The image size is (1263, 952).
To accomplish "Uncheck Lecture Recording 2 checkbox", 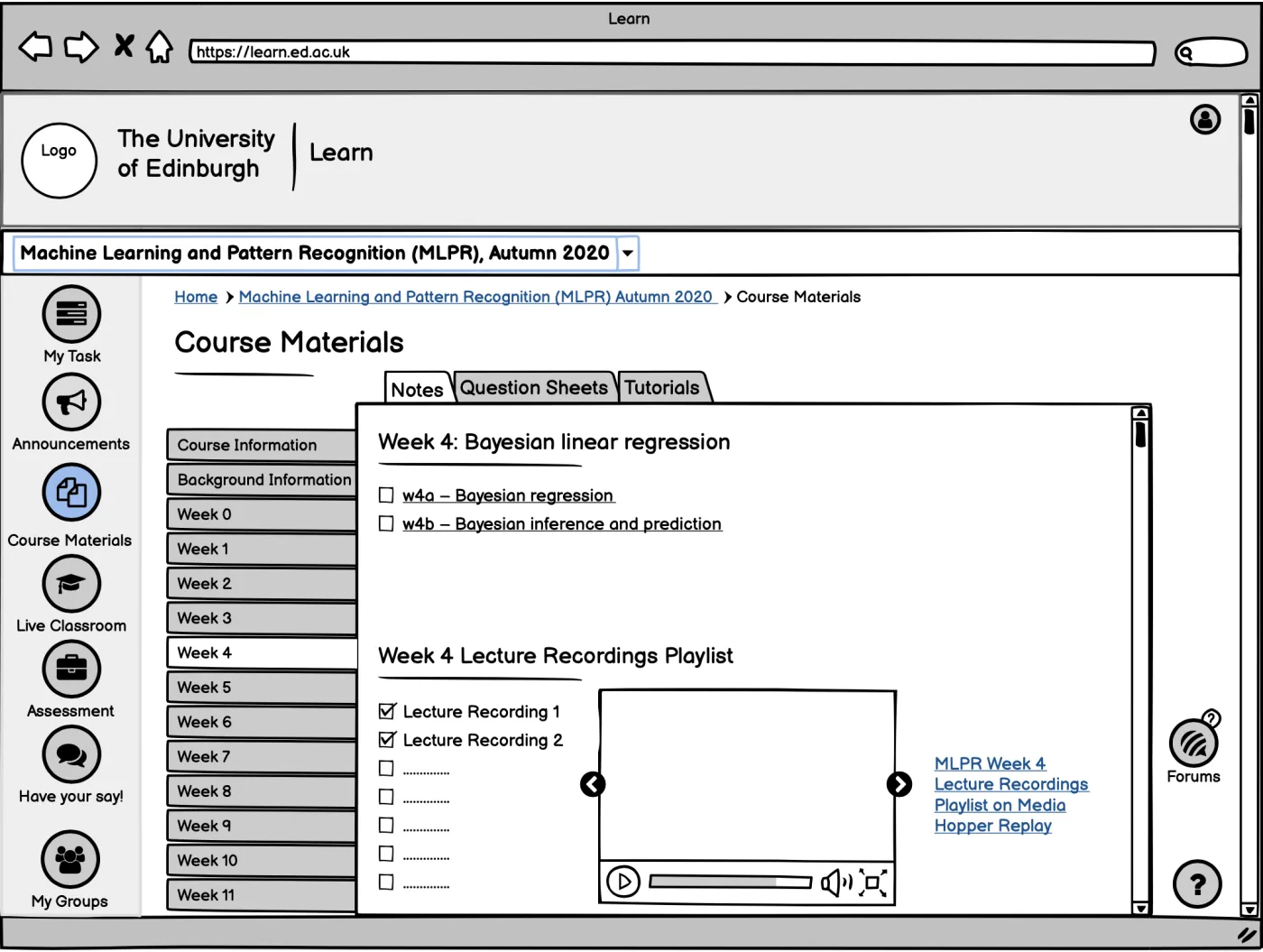I will click(x=387, y=740).
